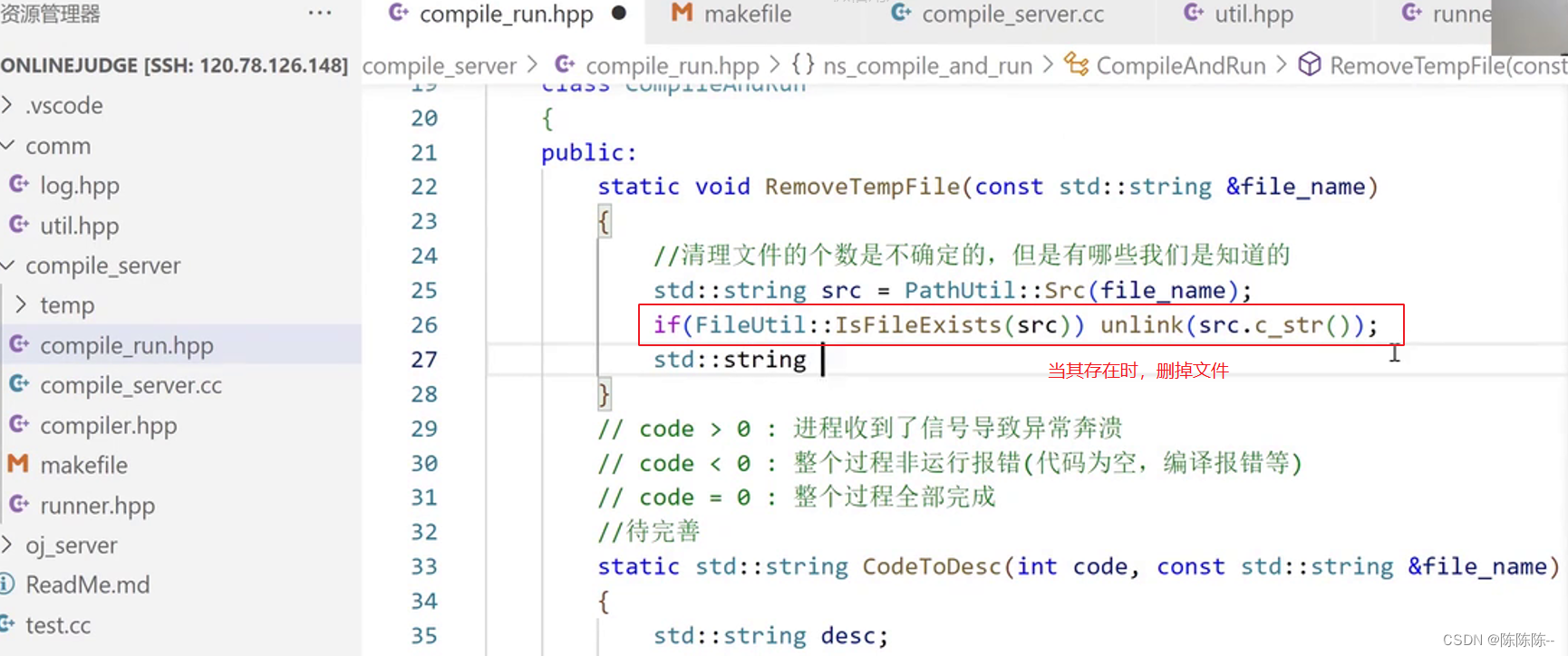Click compile_server breadcrumb segment
Image resolution: width=1568 pixels, height=656 pixels.
click(439, 66)
